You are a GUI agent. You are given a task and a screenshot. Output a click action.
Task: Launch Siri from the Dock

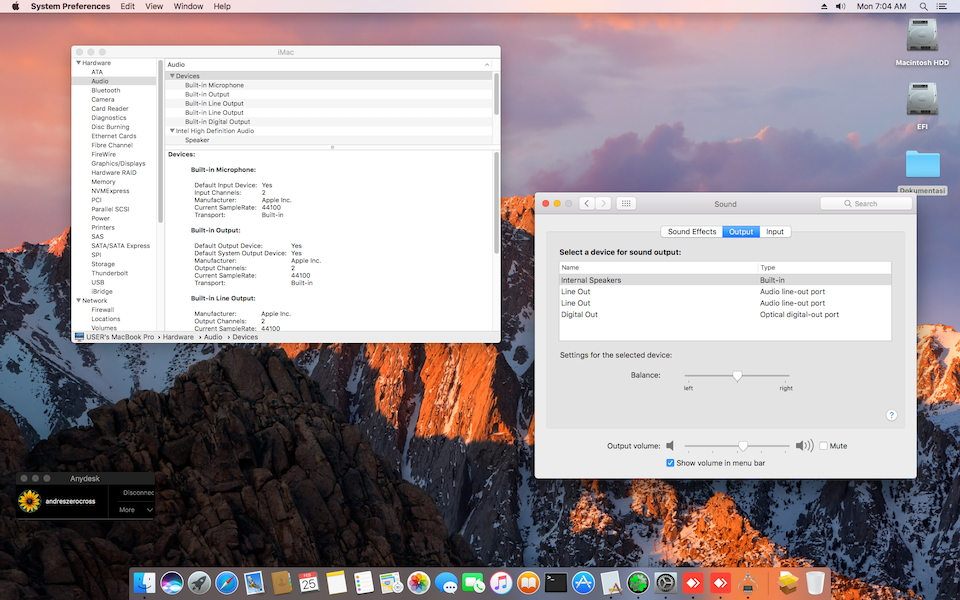pos(172,583)
